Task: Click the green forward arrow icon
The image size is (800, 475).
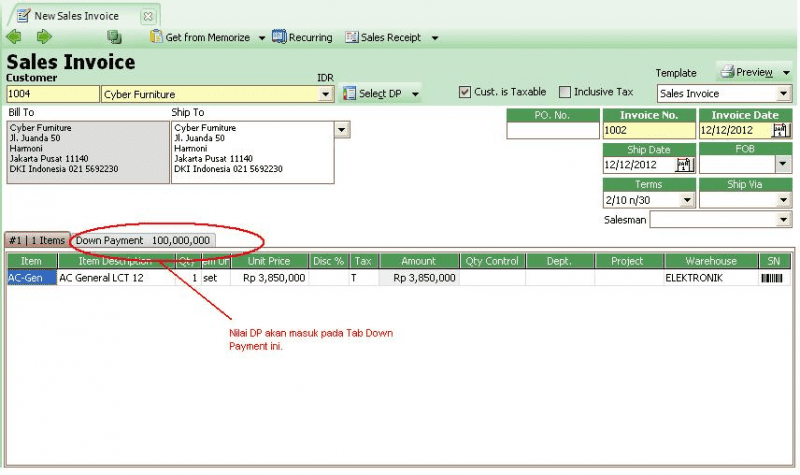Action: 44,37
